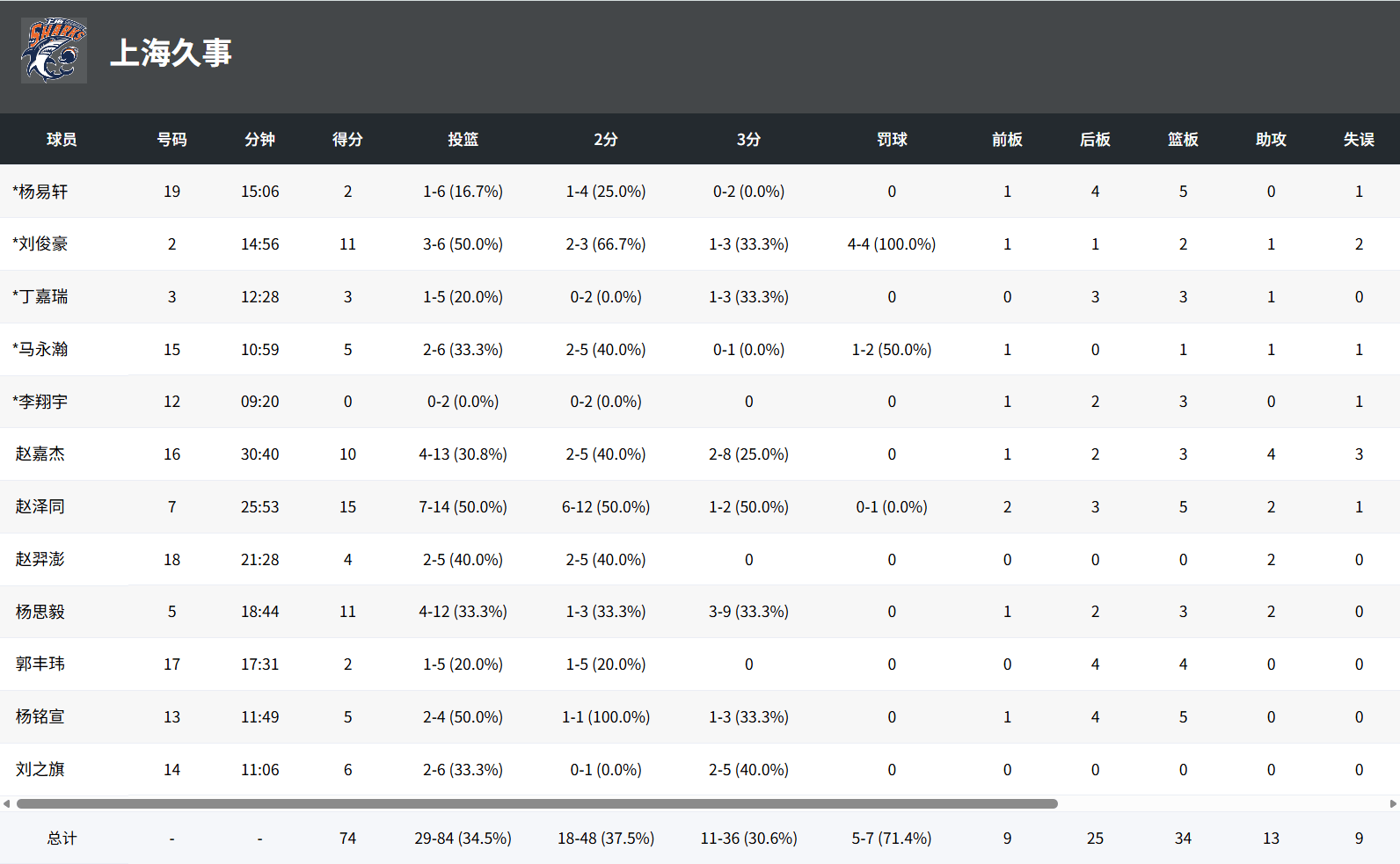Select player *杨易轩

pos(40,192)
